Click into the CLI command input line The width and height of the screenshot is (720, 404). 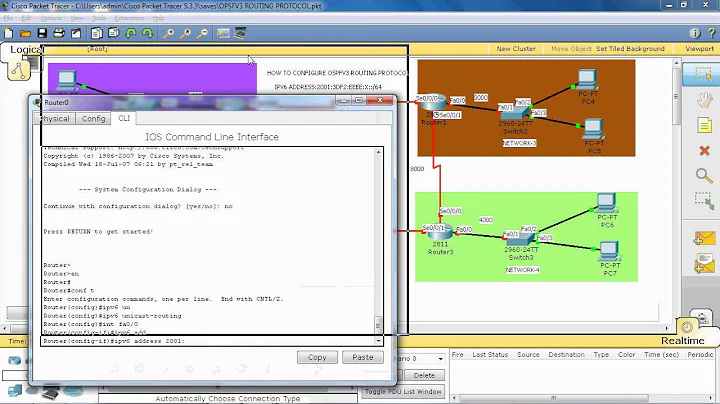pos(208,341)
